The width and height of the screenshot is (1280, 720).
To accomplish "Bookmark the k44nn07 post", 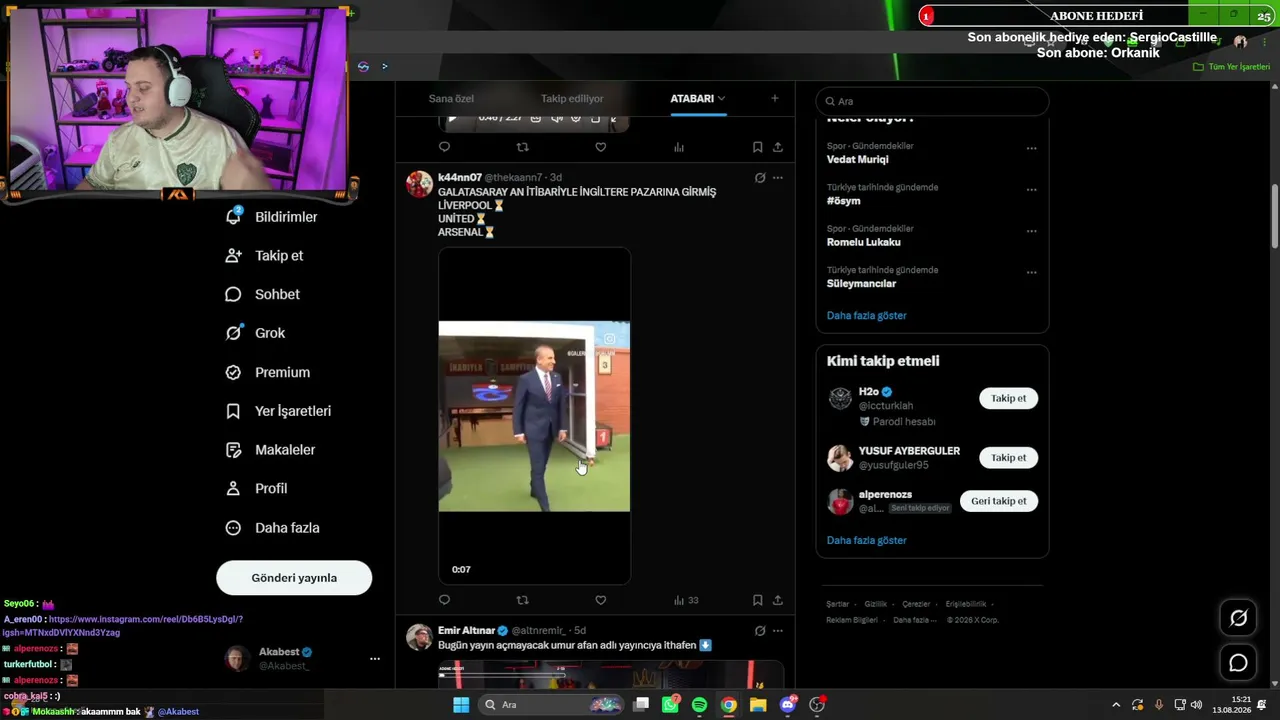I will click(x=757, y=600).
